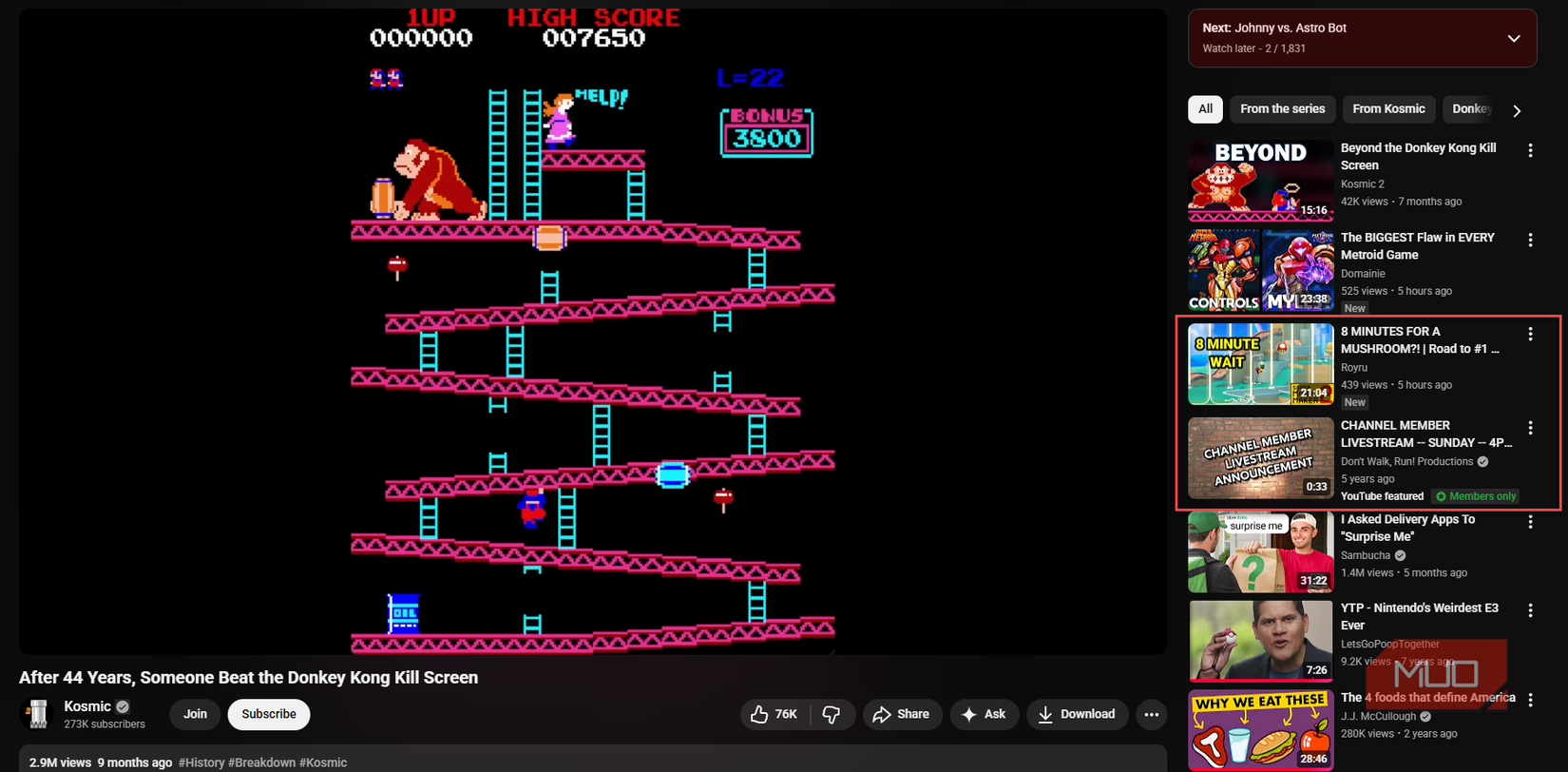Click the video title text
The height and width of the screenshot is (772, 1568).
pos(248,678)
